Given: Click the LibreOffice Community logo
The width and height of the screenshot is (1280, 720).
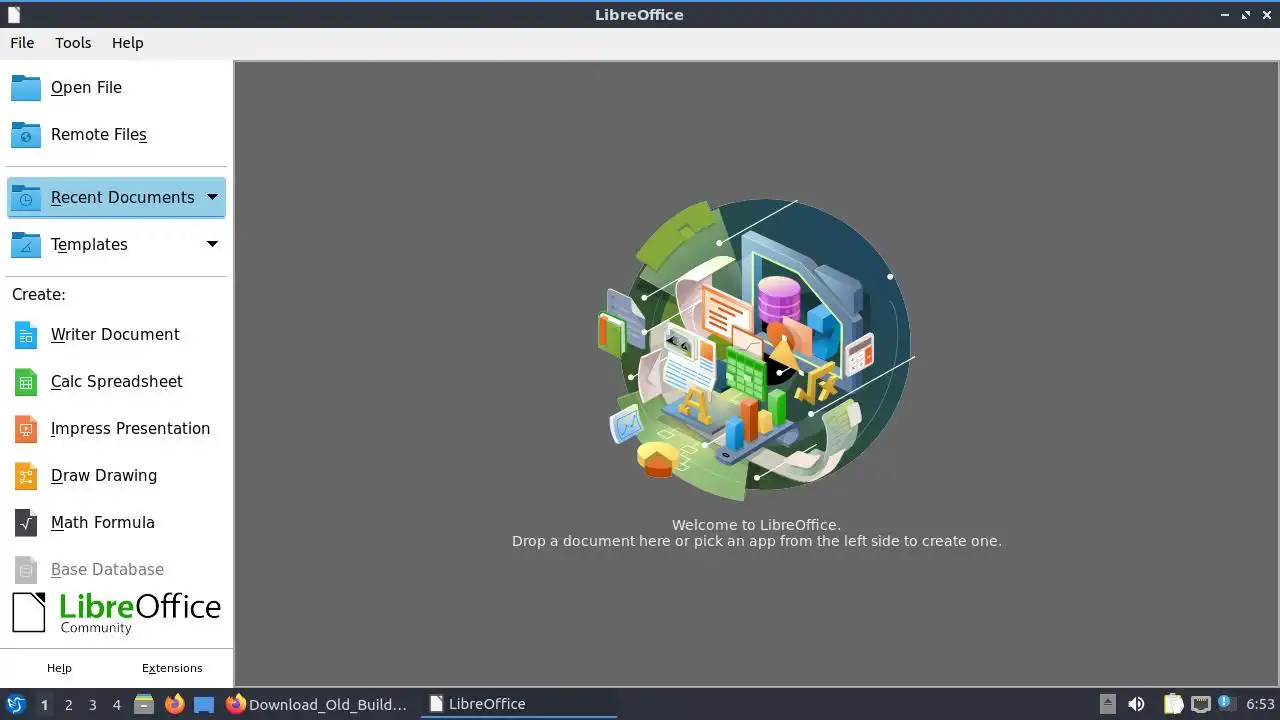Looking at the screenshot, I should [116, 612].
